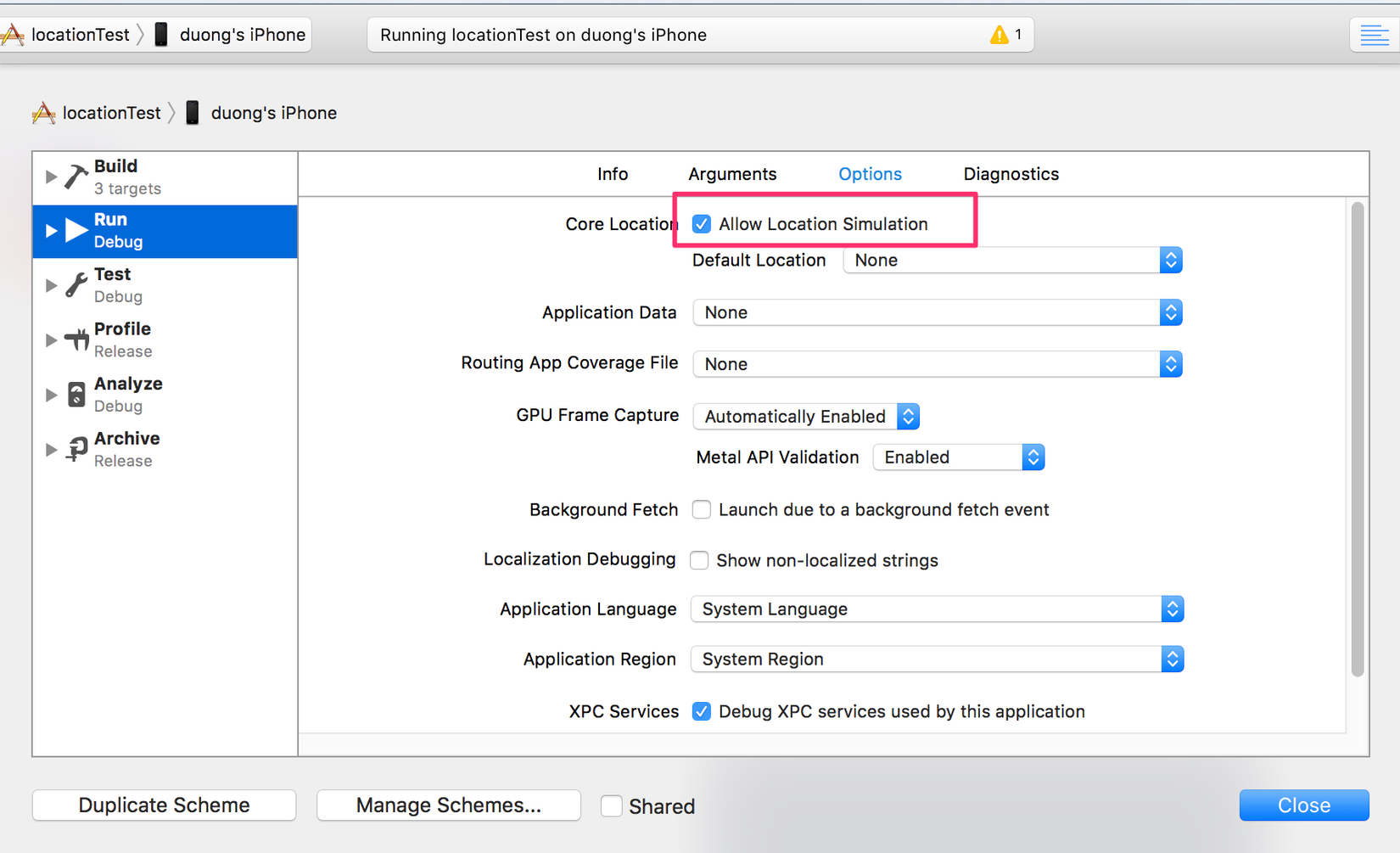The width and height of the screenshot is (1400, 853).
Task: Check Show non-localized strings
Action: 699,560
